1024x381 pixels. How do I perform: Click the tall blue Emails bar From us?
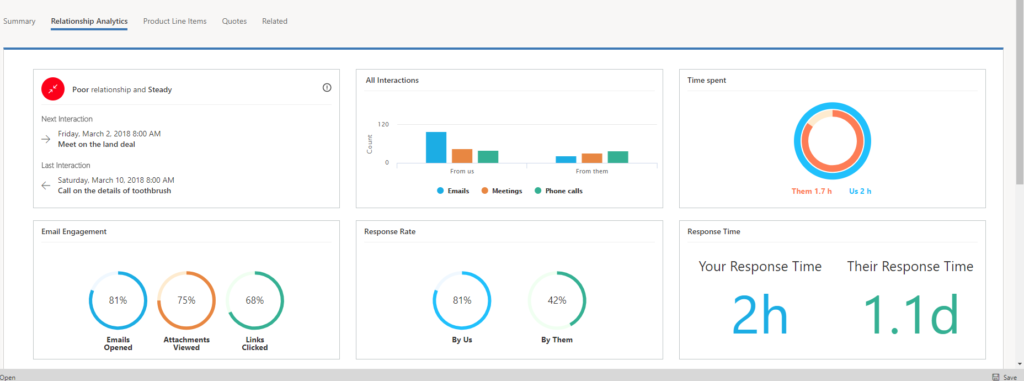coord(436,148)
